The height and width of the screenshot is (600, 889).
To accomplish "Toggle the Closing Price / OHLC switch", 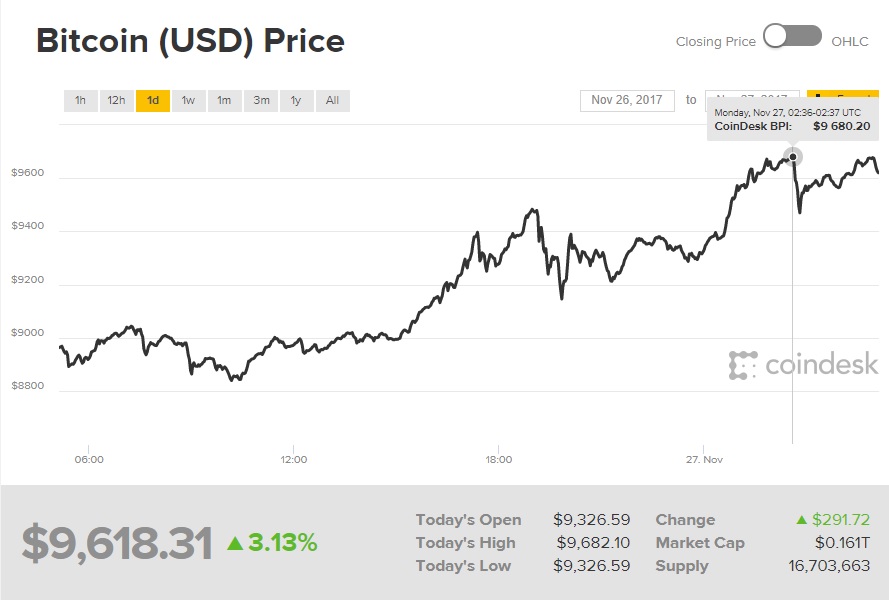I will pos(792,36).
